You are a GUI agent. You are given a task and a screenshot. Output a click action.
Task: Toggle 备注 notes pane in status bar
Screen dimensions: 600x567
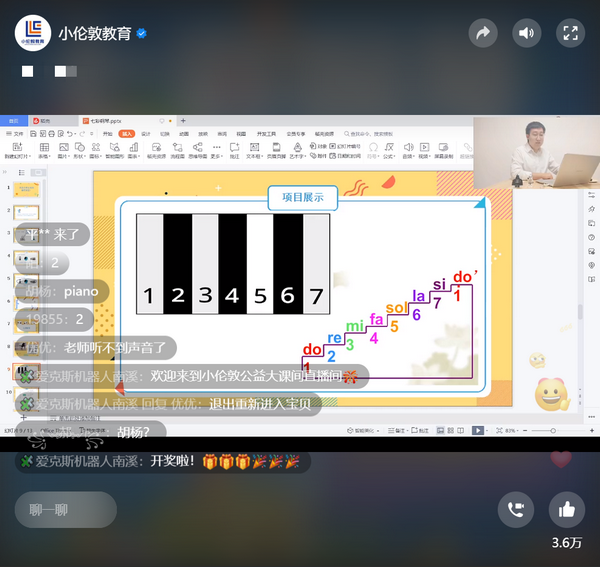tap(396, 431)
